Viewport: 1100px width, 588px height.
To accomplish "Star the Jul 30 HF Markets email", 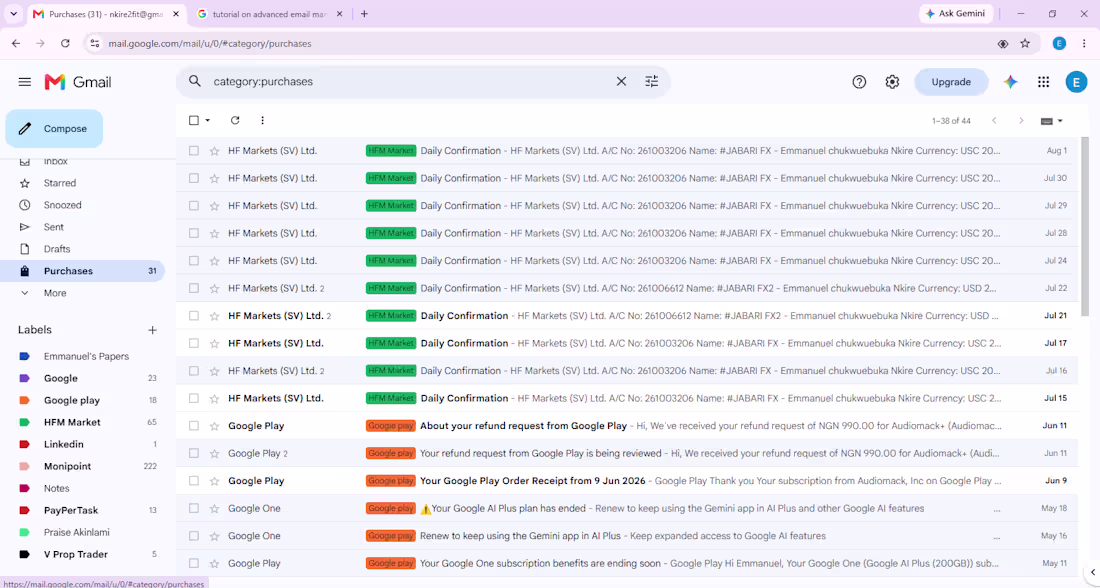I will coord(215,178).
